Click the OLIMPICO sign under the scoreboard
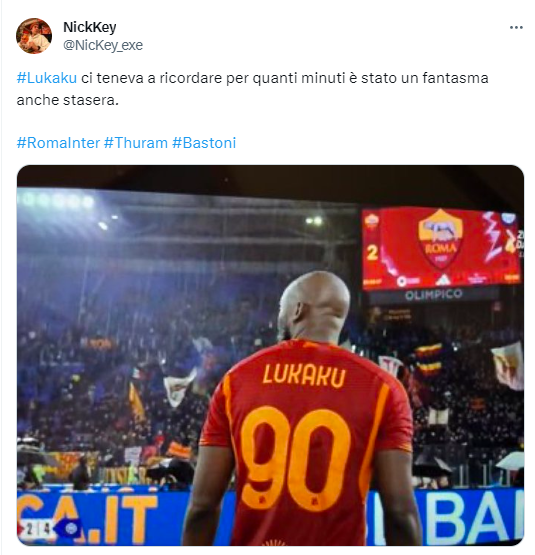Viewport: 535px width, 555px height. click(433, 294)
